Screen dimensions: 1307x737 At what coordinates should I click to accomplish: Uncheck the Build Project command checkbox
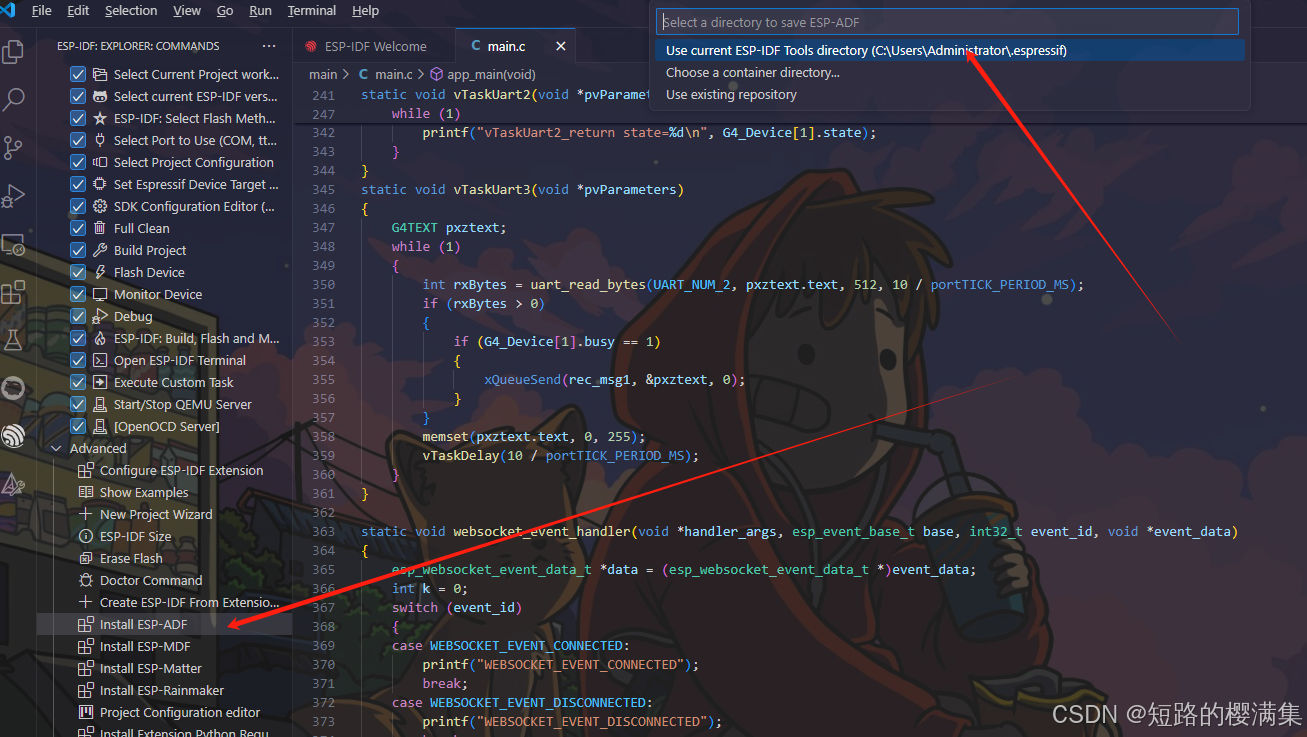coord(77,250)
